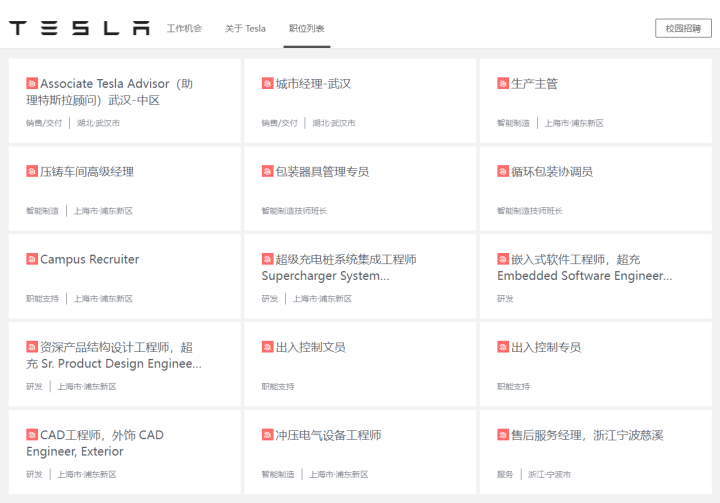
Task: Open the 包装器具管理专员 job title
Action: pos(322,172)
